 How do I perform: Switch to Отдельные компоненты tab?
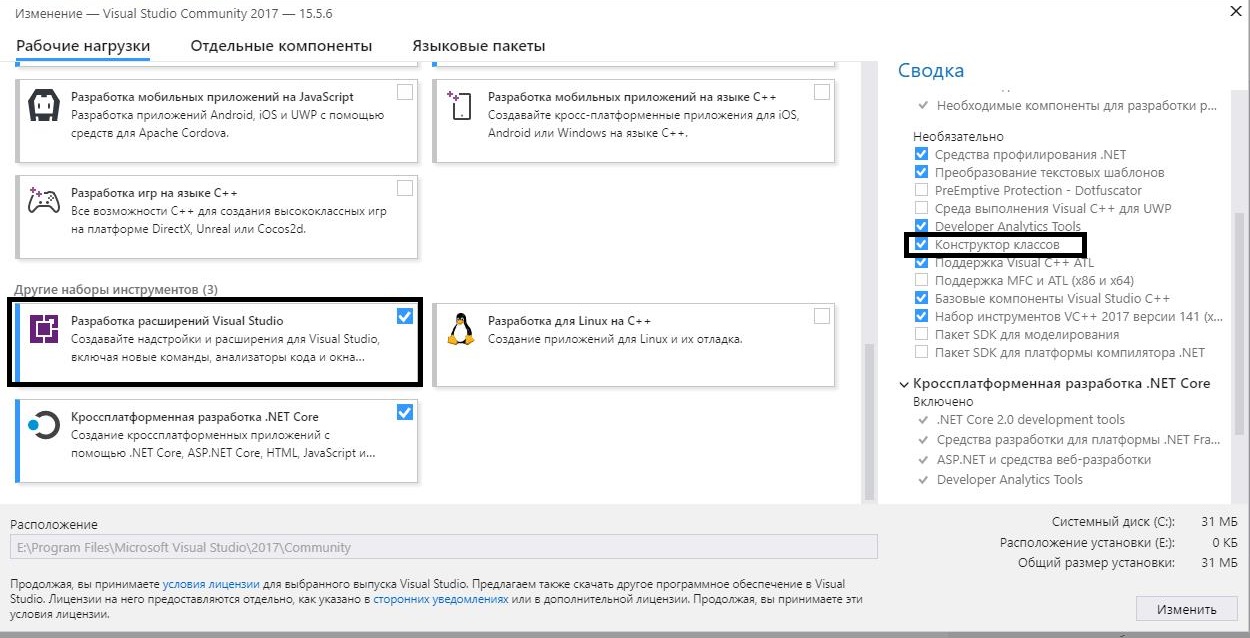[x=281, y=46]
